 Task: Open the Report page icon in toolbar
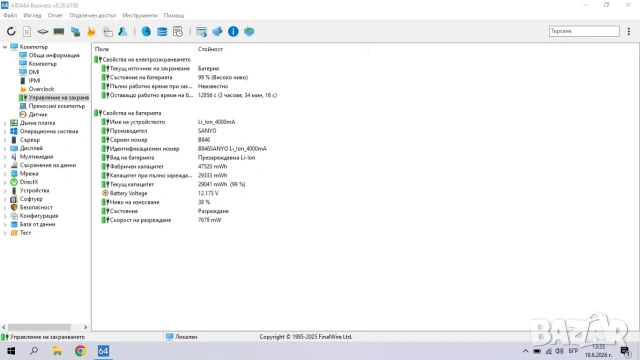(x=27, y=31)
